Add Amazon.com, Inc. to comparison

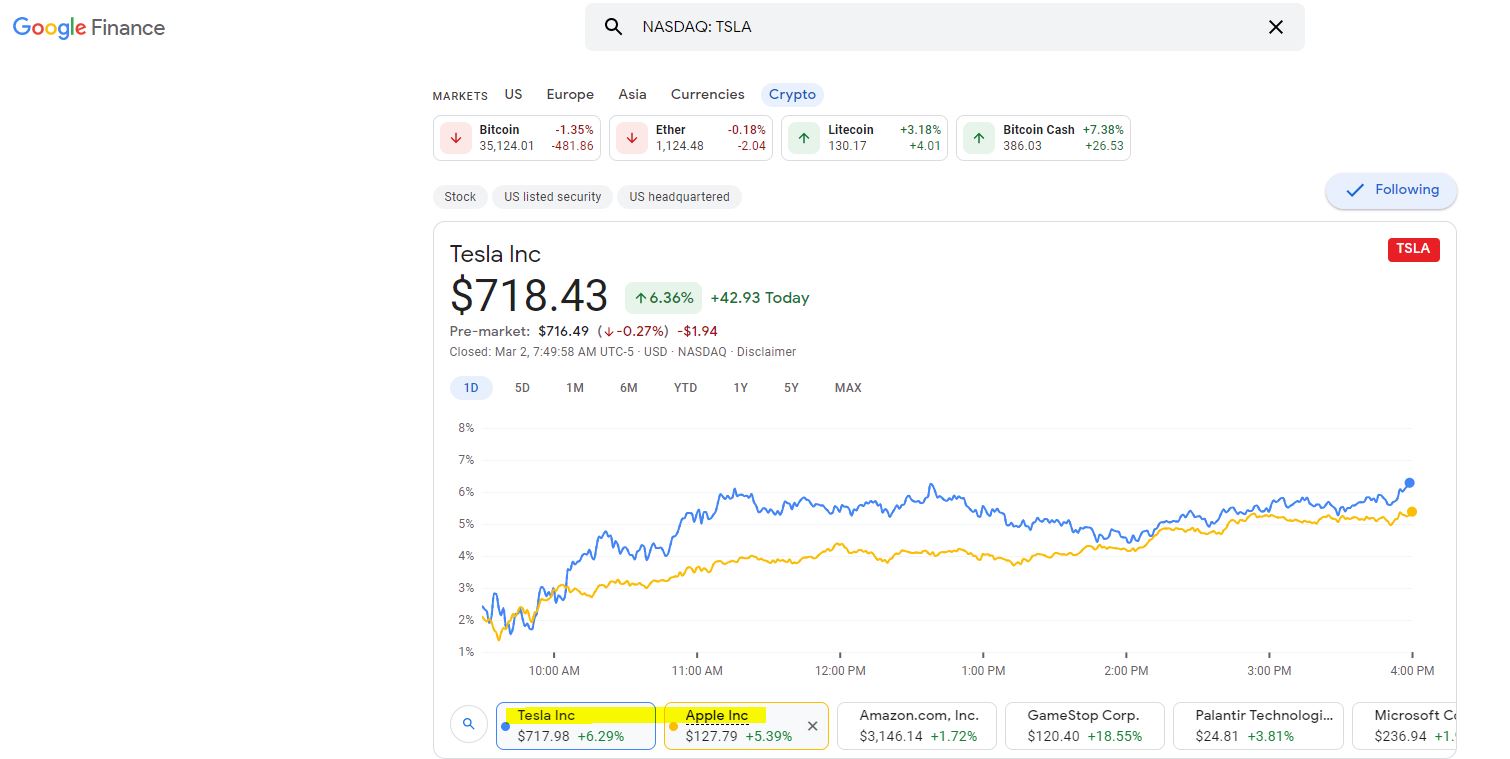917,726
